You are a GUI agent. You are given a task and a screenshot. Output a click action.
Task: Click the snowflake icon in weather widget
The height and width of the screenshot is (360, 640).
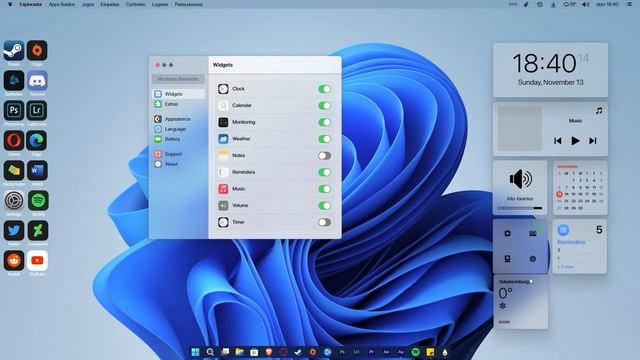(x=503, y=306)
